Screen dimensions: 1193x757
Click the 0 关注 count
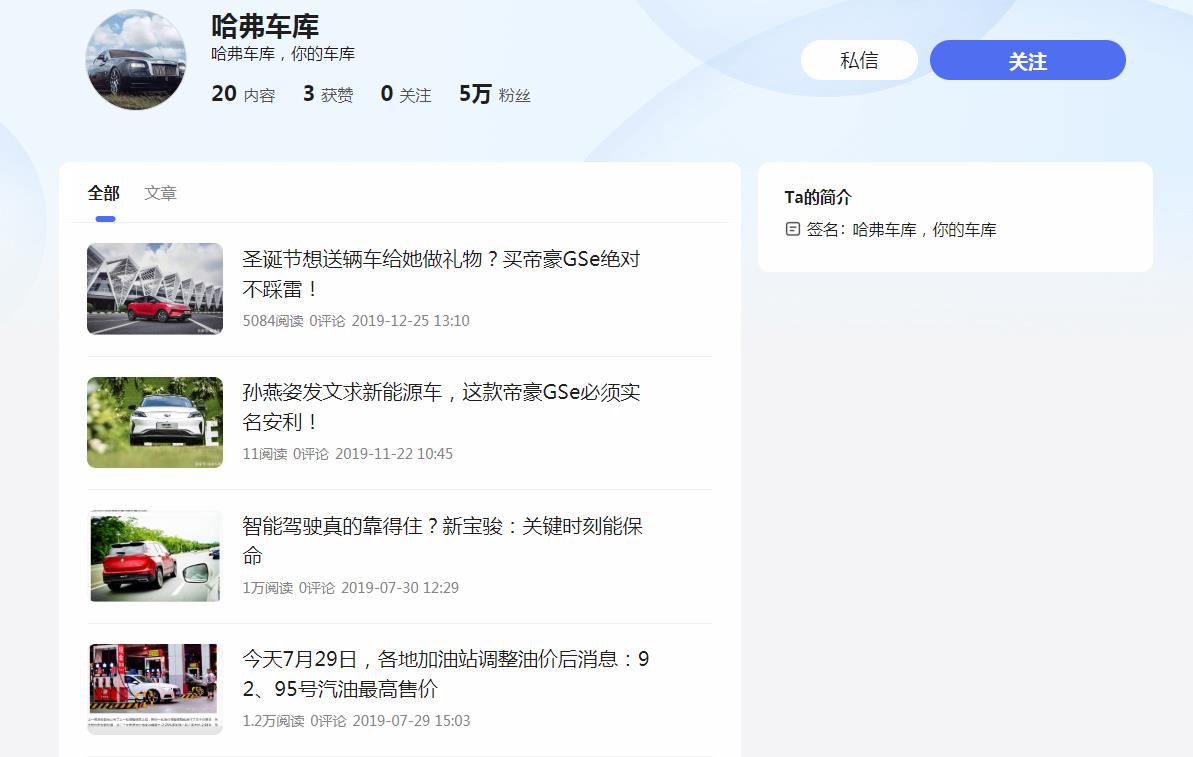pos(406,94)
